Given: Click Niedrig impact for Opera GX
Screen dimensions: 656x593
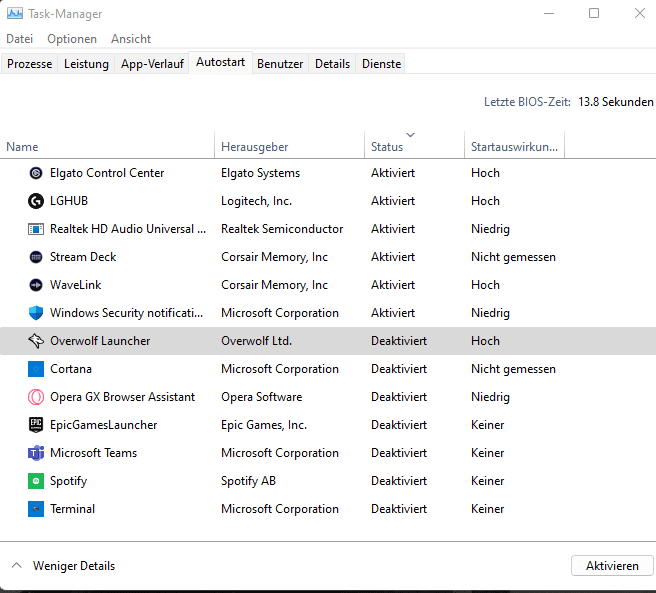Looking at the screenshot, I should 490,397.
